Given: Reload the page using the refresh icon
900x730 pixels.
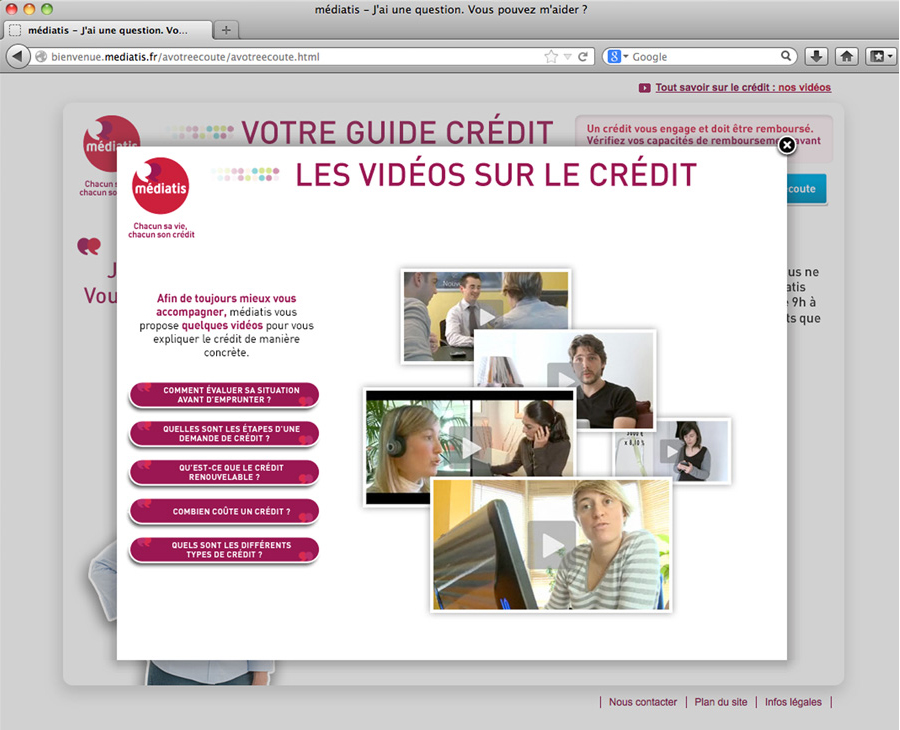Looking at the screenshot, I should point(582,57).
